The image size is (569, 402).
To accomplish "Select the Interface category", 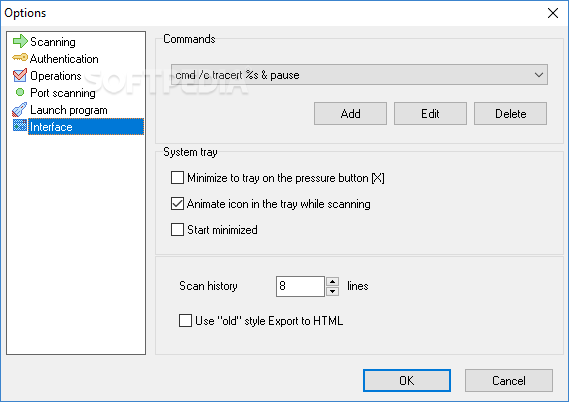I will tap(86, 127).
